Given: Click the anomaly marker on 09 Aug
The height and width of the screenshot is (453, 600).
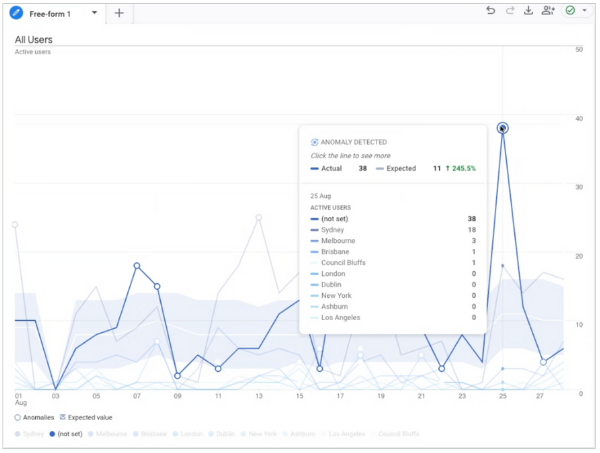Looking at the screenshot, I should tap(177, 376).
